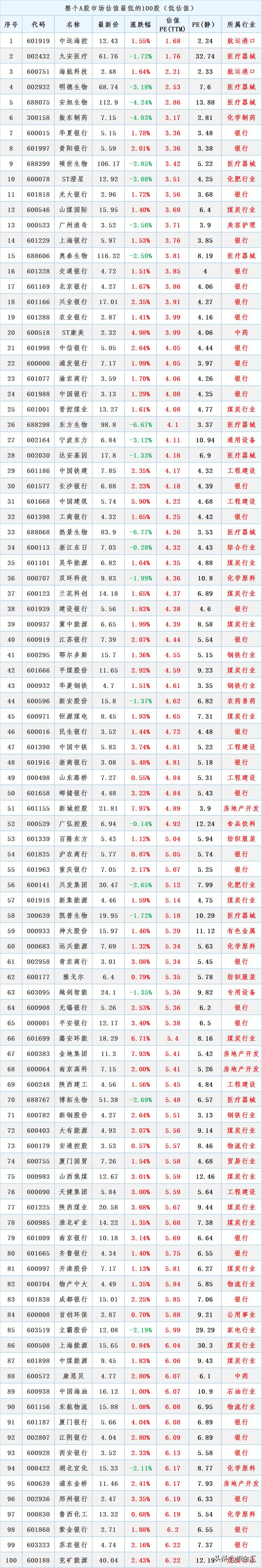Select stock name 中国铁建
Image resolution: width=262 pixels, height=1568 pixels.
[x=73, y=470]
